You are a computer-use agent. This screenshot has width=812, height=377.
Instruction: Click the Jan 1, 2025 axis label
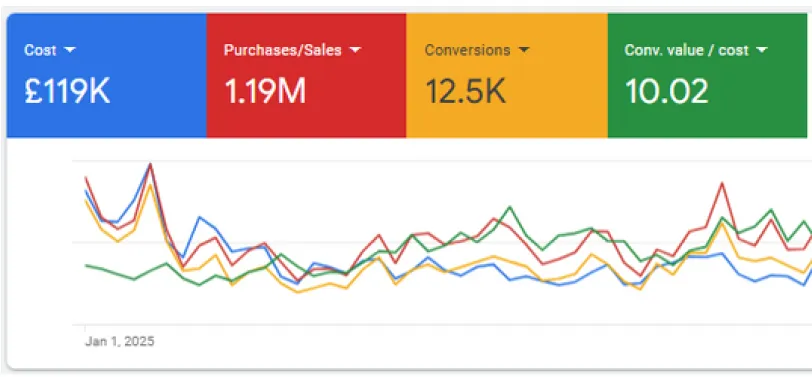120,341
